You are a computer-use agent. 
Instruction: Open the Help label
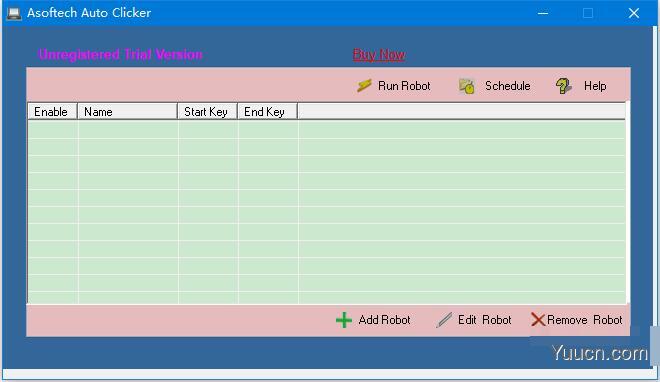click(x=595, y=86)
